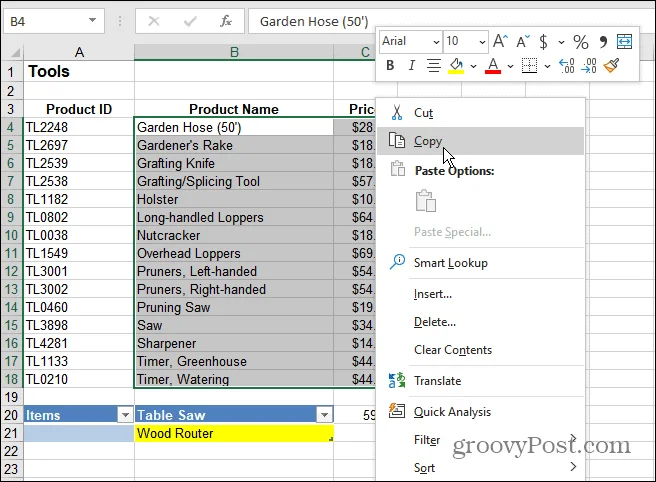Image resolution: width=656 pixels, height=482 pixels.
Task: Click the Tools title cell
Action: (x=79, y=72)
